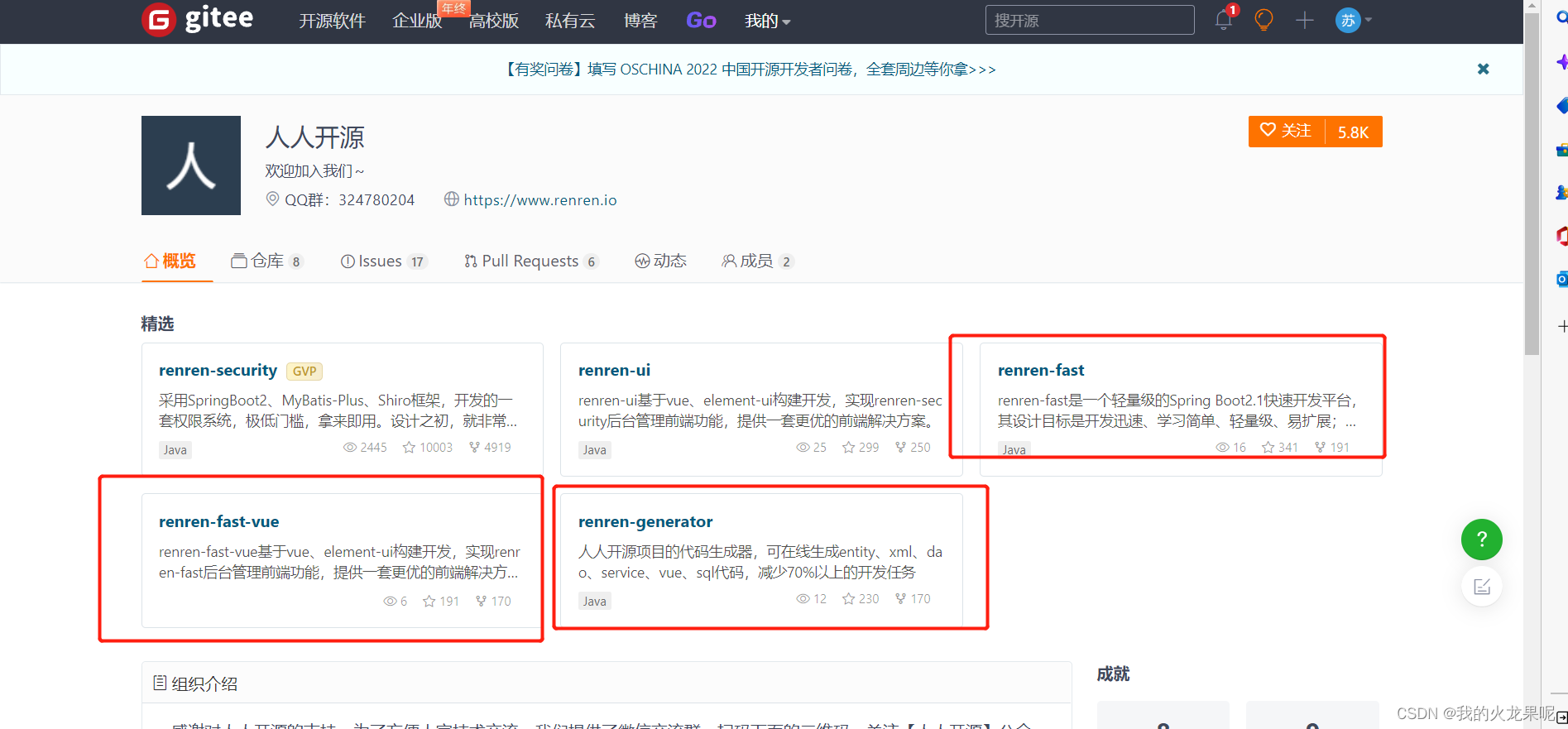Viewport: 1568px width, 729px height.
Task: Open the 成员 members tab
Action: point(757,261)
